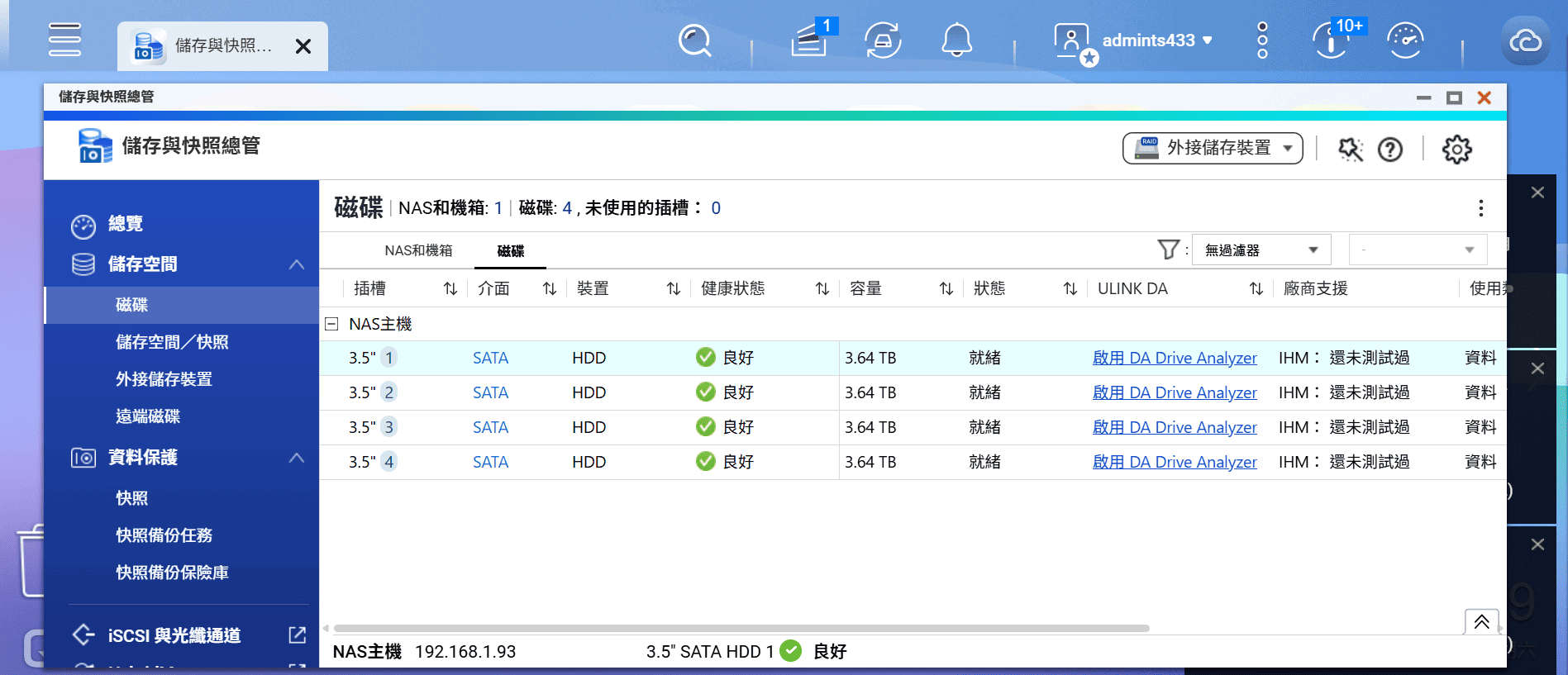Click the desktop search magnifier icon

[694, 40]
